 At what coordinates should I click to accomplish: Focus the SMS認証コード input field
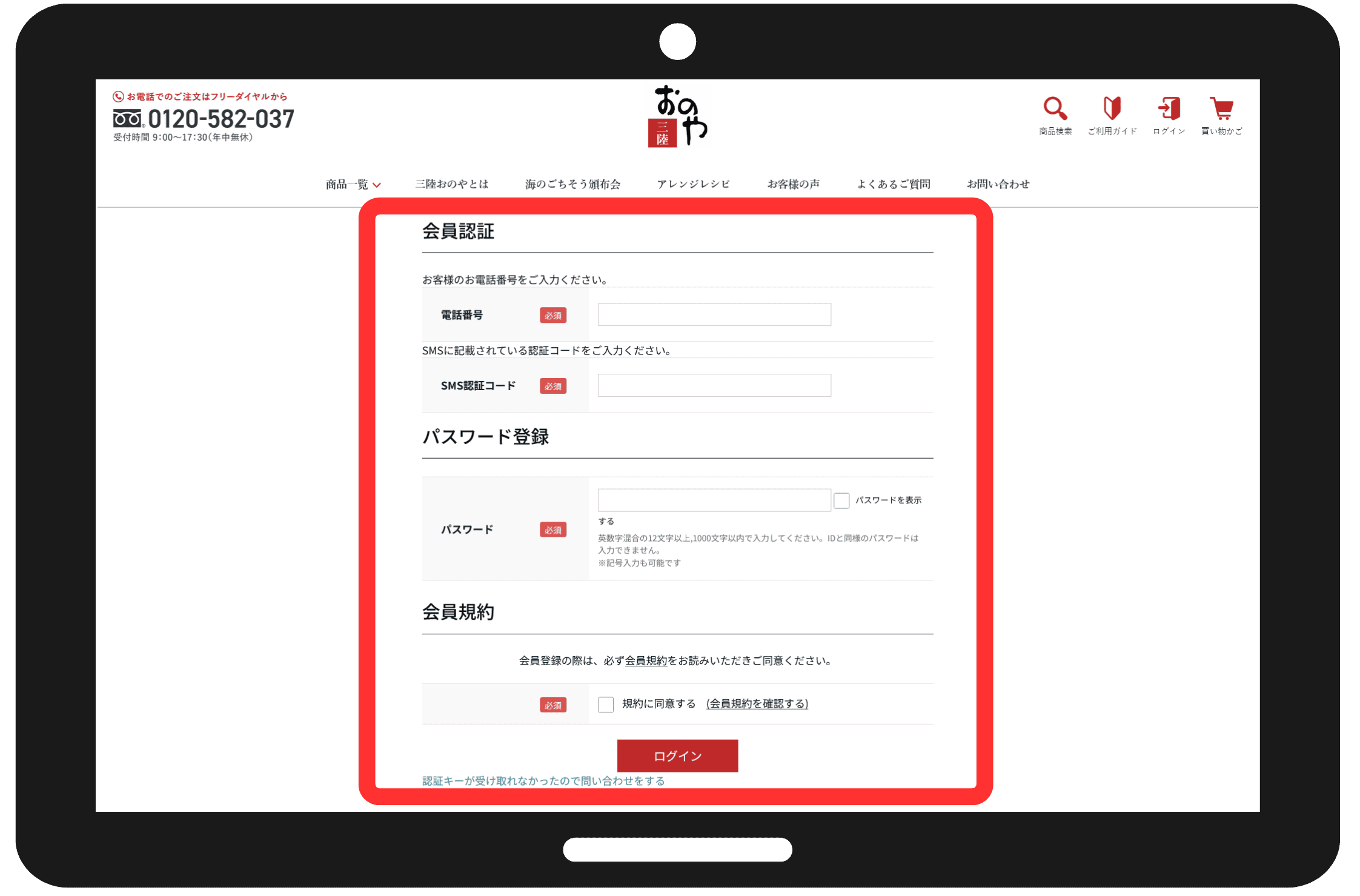714,385
